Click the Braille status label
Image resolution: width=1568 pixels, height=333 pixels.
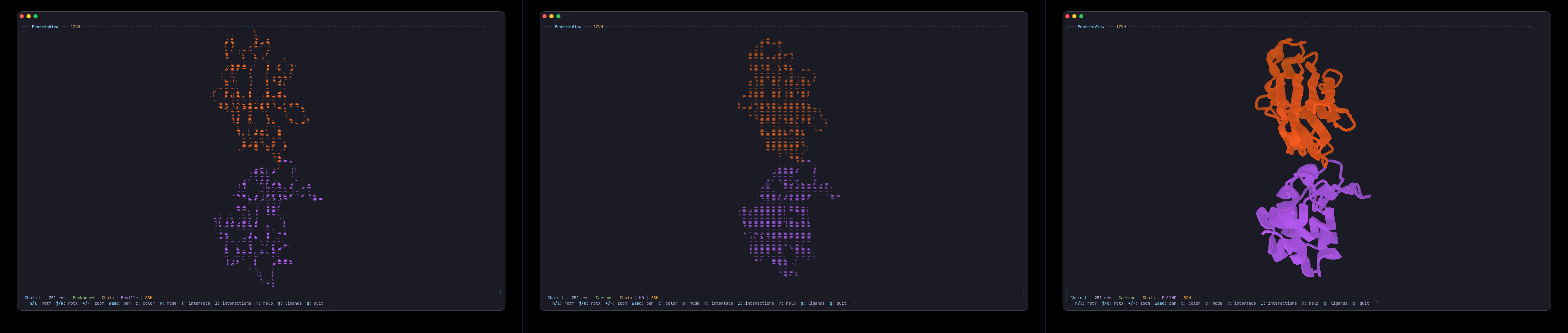click(x=129, y=298)
